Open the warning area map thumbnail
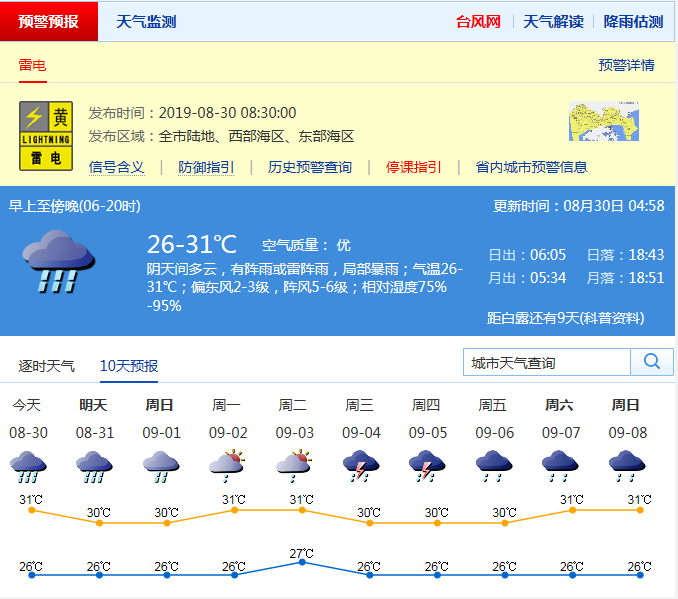The height and width of the screenshot is (599, 678). pos(603,122)
